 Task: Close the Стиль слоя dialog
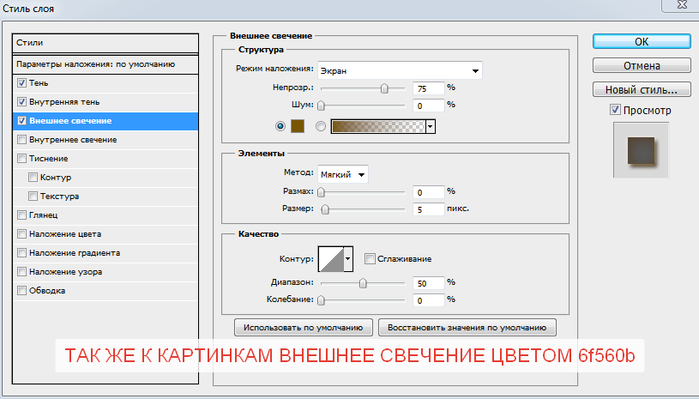[682, 5]
